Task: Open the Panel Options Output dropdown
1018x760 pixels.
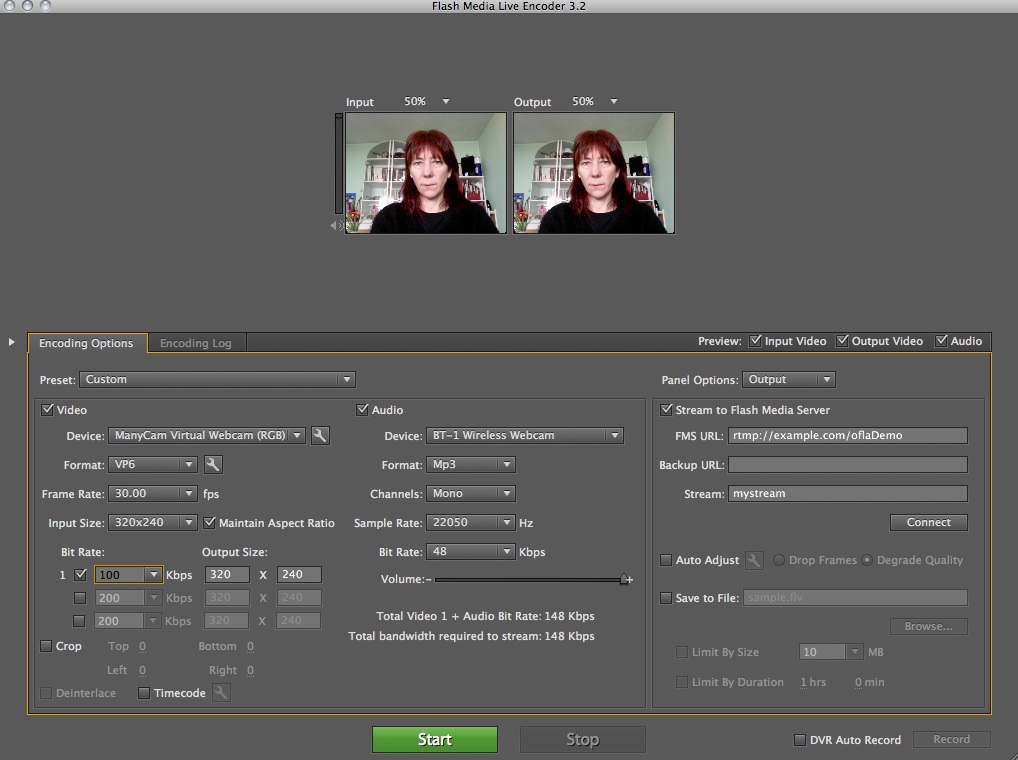Action: click(x=789, y=380)
